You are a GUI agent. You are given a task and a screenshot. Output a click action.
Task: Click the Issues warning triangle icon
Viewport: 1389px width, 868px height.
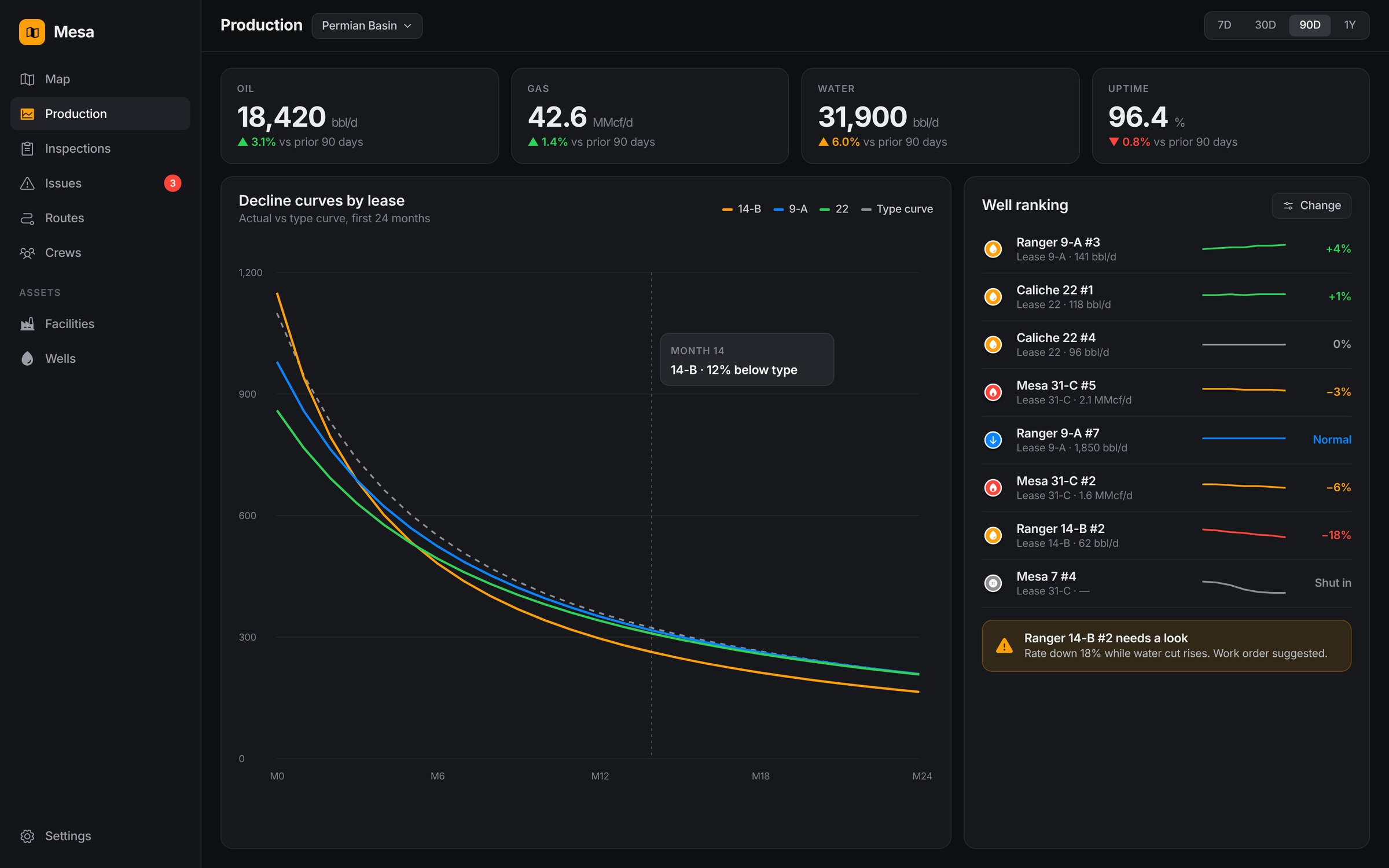pyautogui.click(x=27, y=183)
